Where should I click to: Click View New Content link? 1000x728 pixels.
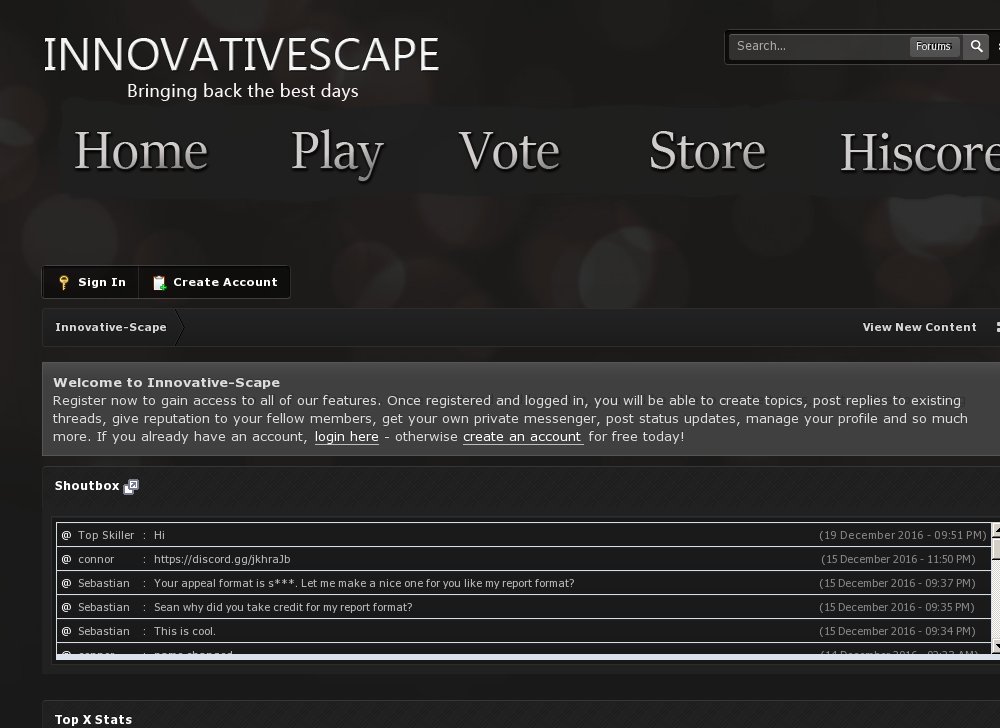(x=919, y=327)
